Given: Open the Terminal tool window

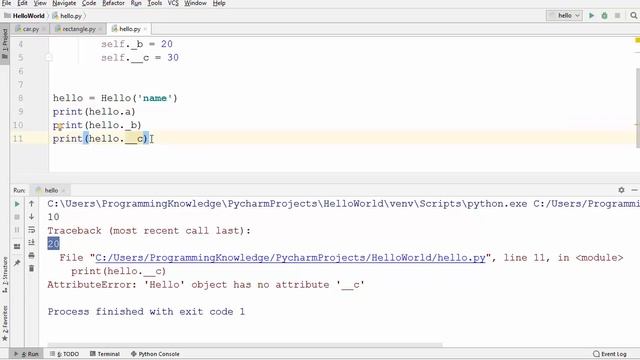Looking at the screenshot, I should pyautogui.click(x=105, y=354).
